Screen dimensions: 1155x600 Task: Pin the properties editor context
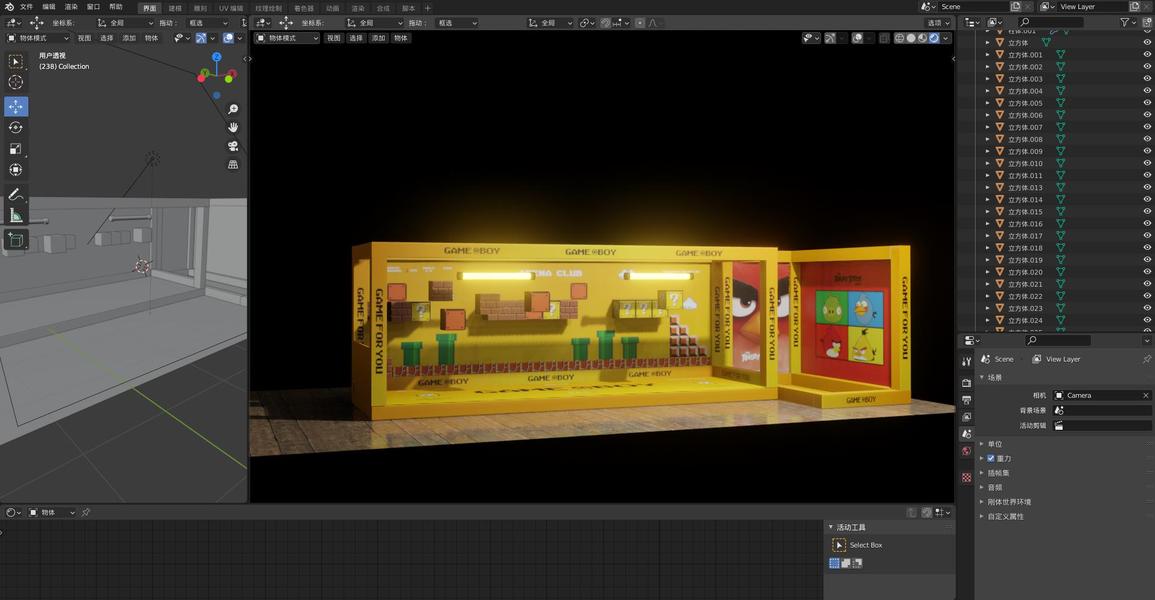coord(1146,359)
